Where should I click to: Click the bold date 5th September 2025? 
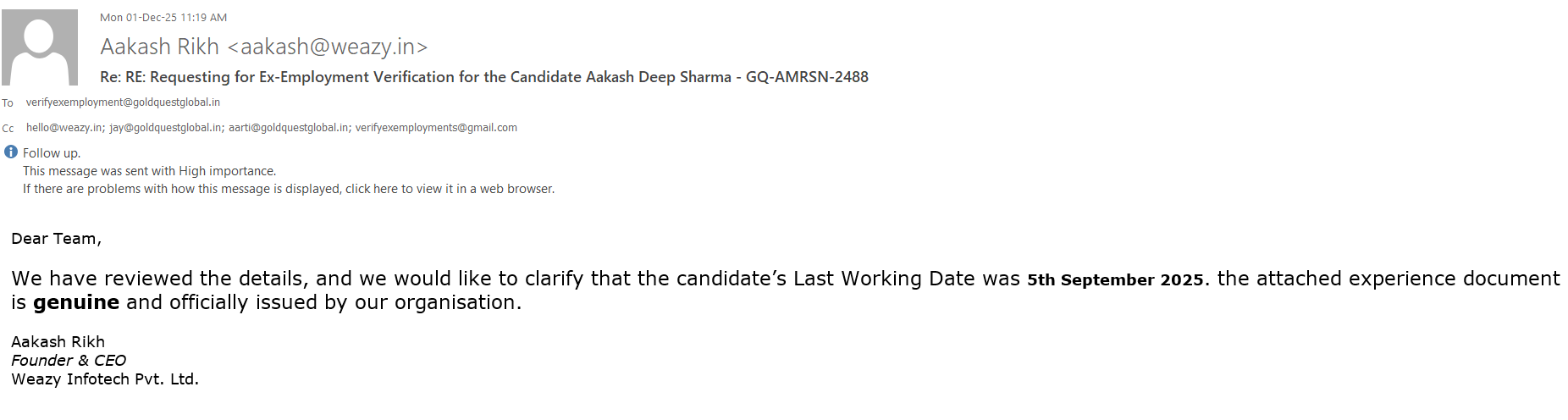tap(1114, 280)
